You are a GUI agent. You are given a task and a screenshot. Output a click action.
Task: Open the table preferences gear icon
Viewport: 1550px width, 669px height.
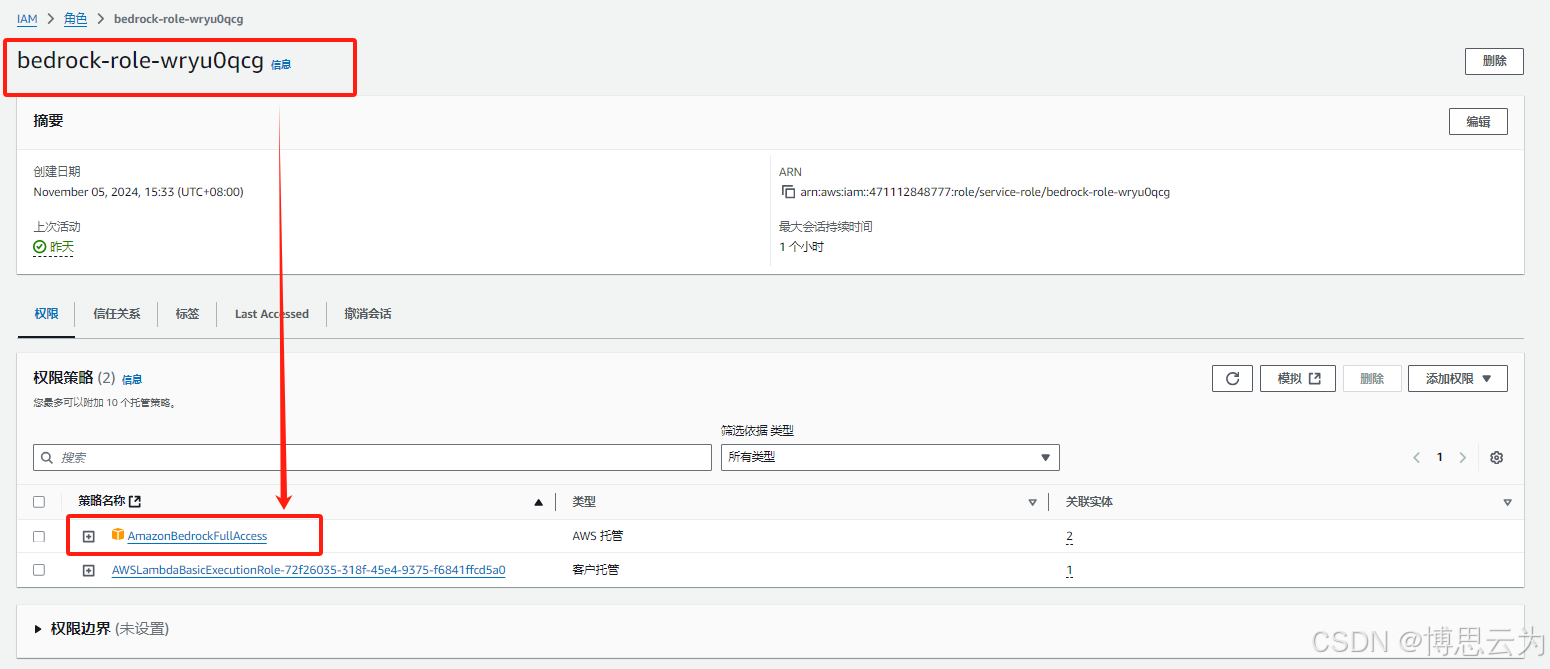1496,457
